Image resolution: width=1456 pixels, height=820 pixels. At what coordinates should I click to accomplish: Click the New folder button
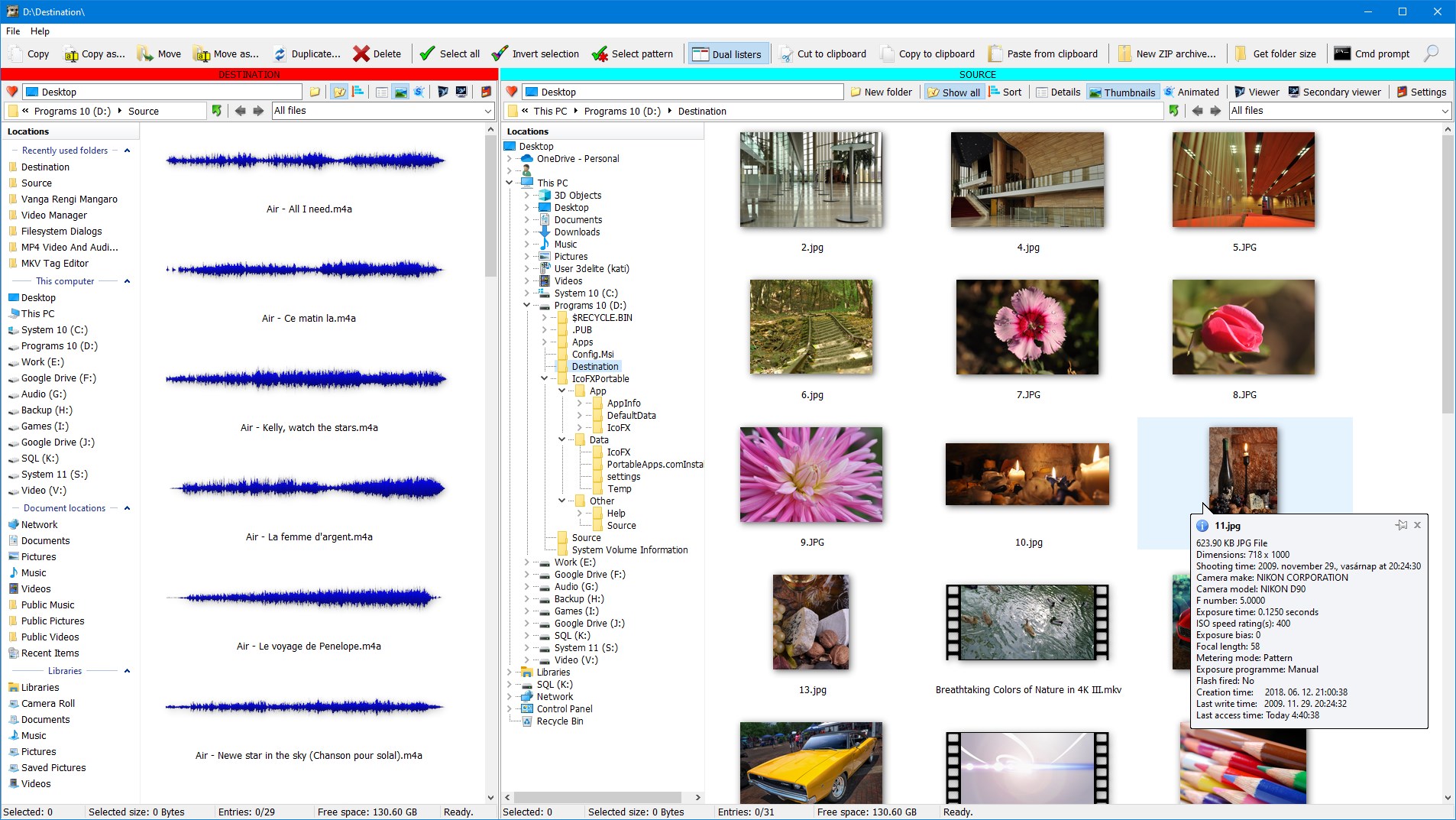coord(881,92)
